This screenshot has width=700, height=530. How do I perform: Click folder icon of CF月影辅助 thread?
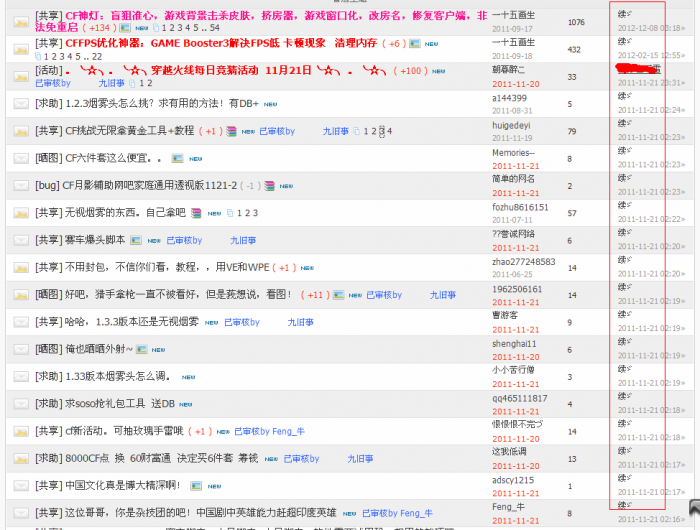(21, 186)
